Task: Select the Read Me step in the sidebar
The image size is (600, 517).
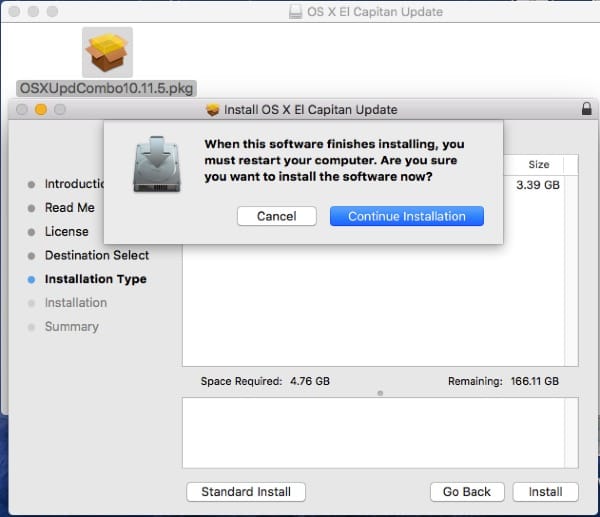Action: click(x=70, y=208)
